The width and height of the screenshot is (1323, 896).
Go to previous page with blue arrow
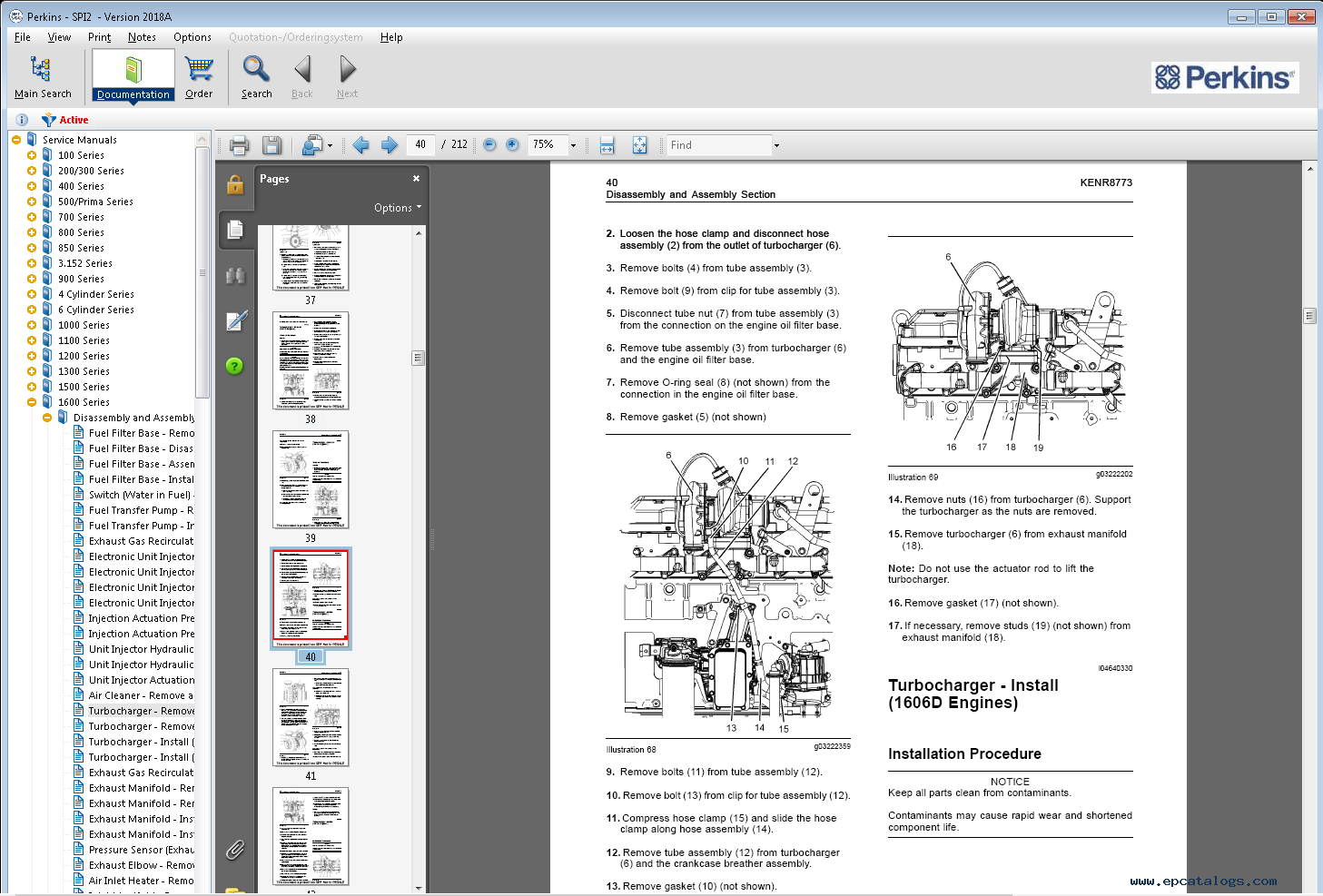pyautogui.click(x=360, y=145)
